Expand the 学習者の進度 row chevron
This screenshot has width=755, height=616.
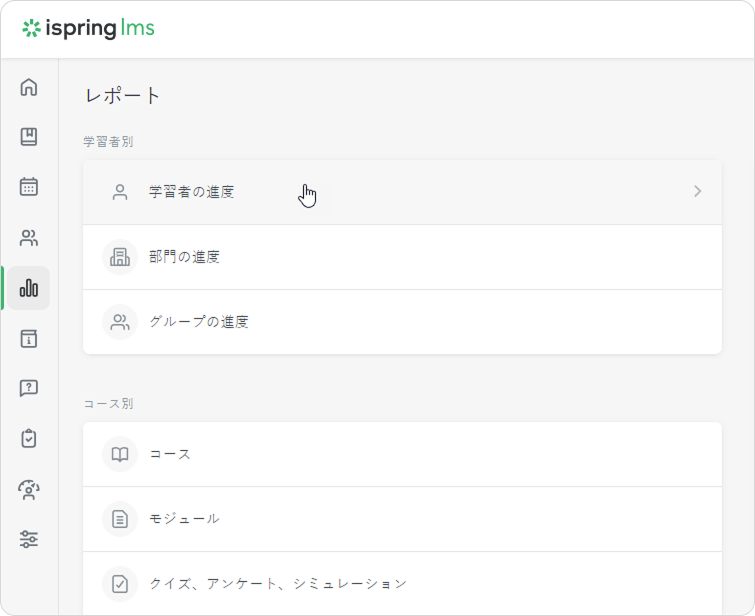pos(697,191)
